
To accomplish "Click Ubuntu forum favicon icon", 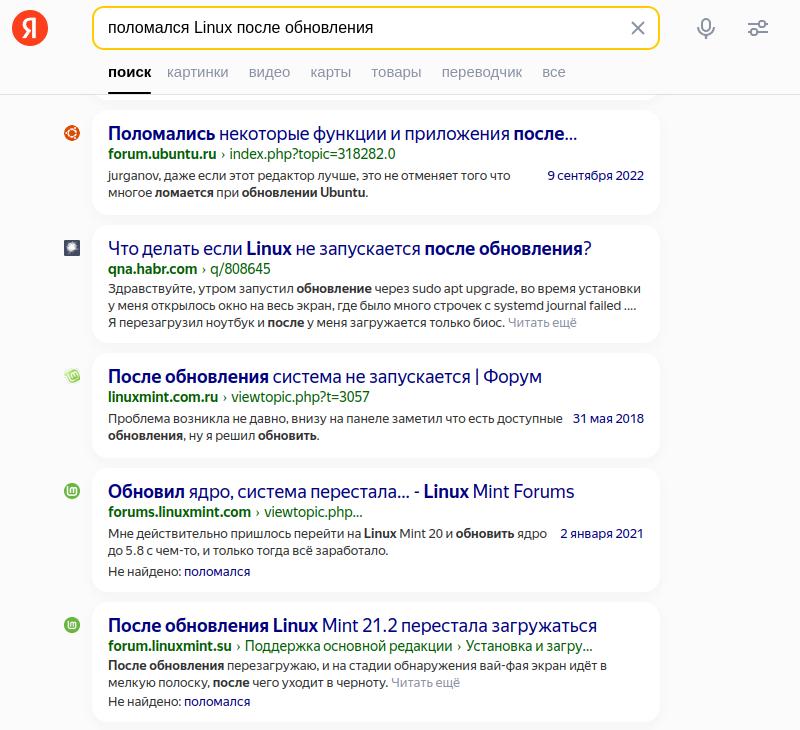I will [x=72, y=133].
